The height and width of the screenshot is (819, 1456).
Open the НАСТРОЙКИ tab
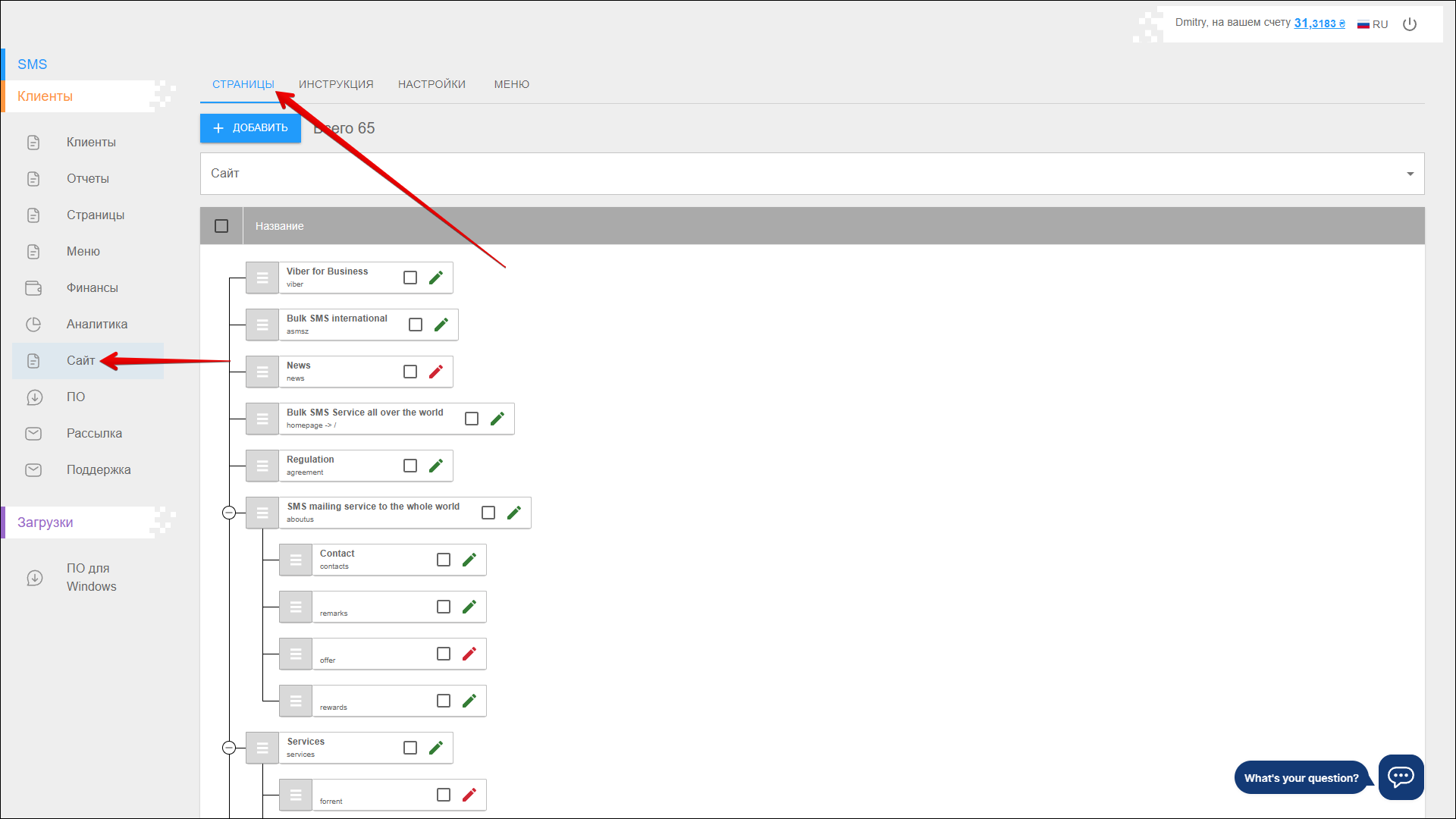coord(431,84)
